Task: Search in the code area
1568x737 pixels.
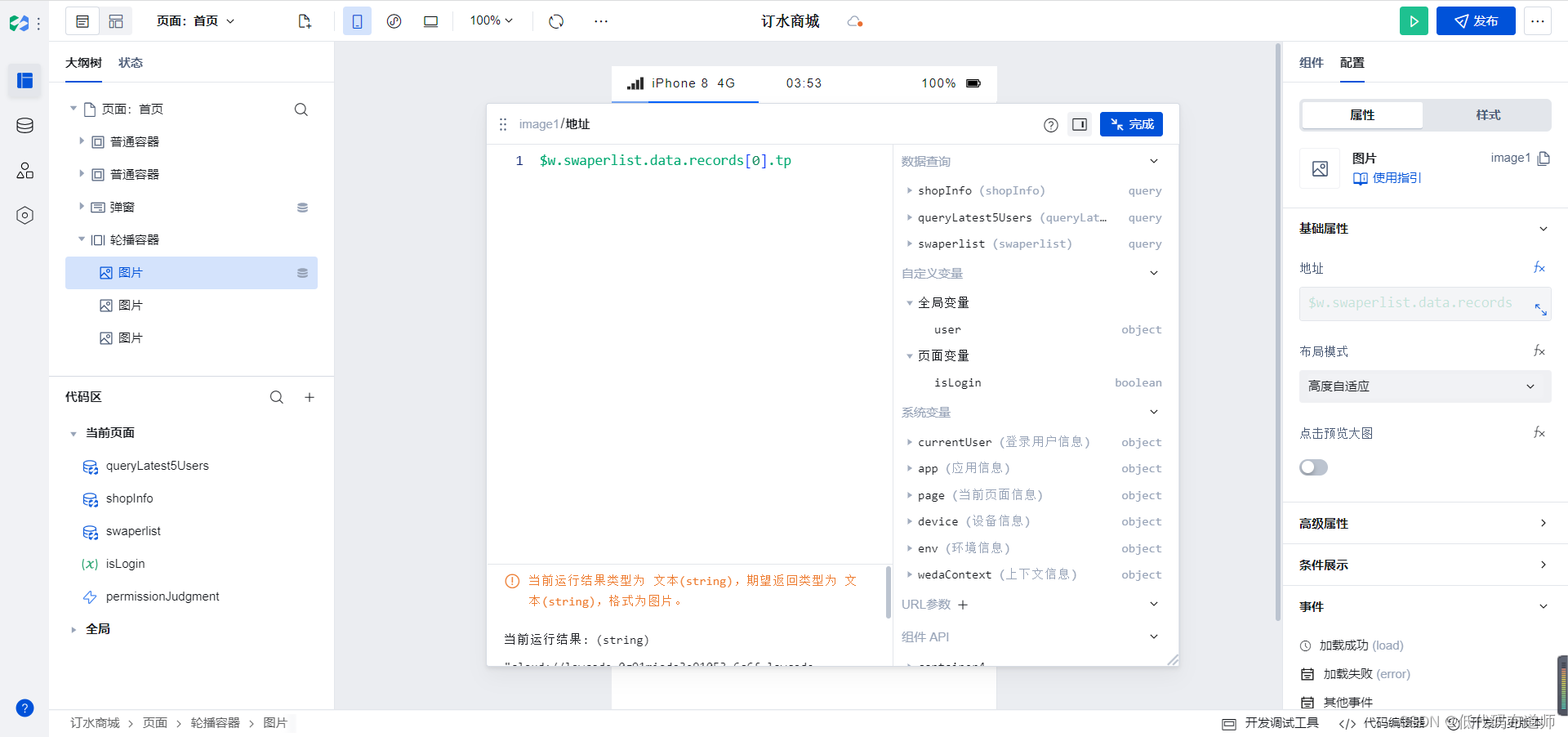Action: (x=277, y=397)
